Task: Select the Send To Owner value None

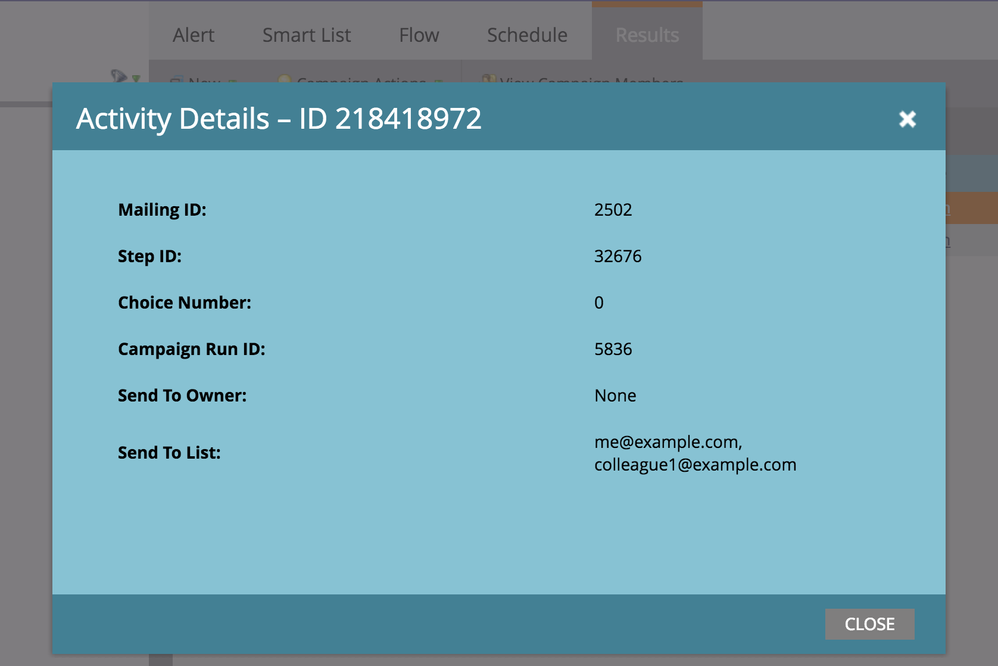Action: [615, 395]
